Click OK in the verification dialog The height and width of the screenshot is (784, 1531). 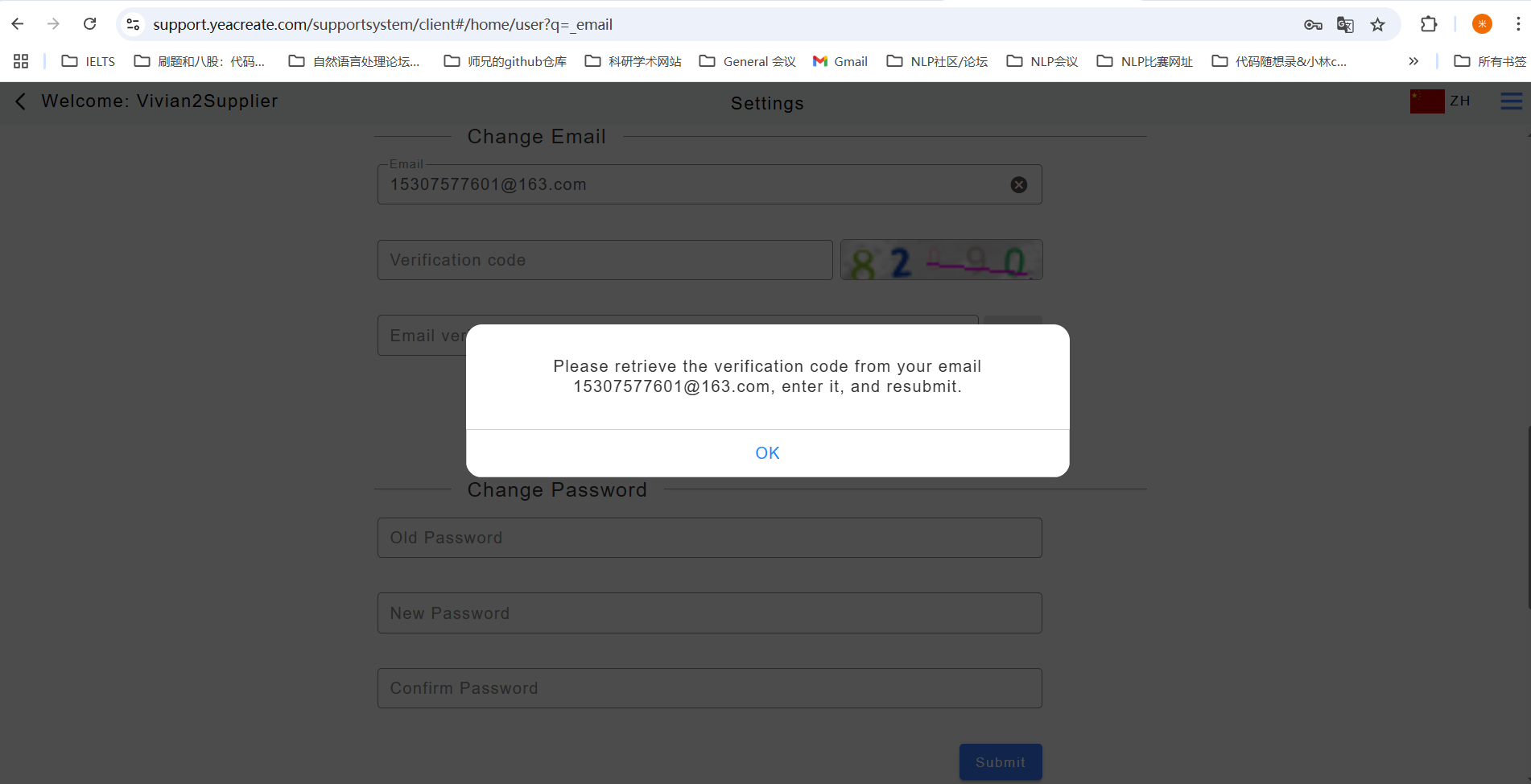tap(767, 453)
